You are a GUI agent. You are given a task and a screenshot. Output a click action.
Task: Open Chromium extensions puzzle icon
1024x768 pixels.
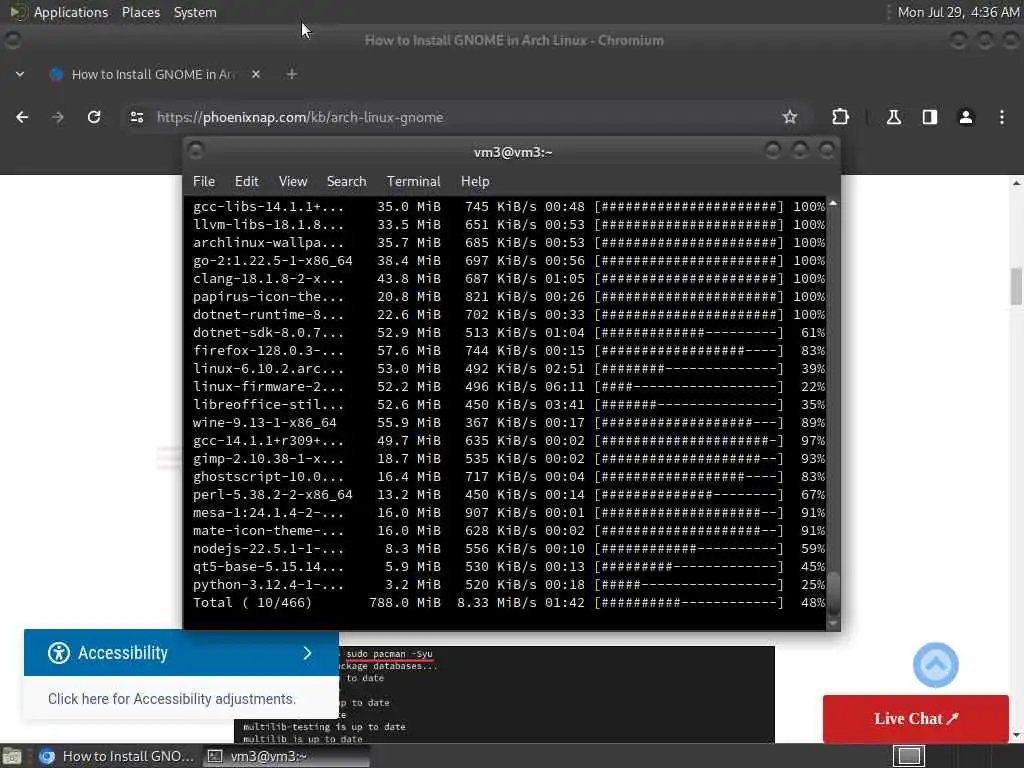tap(840, 118)
